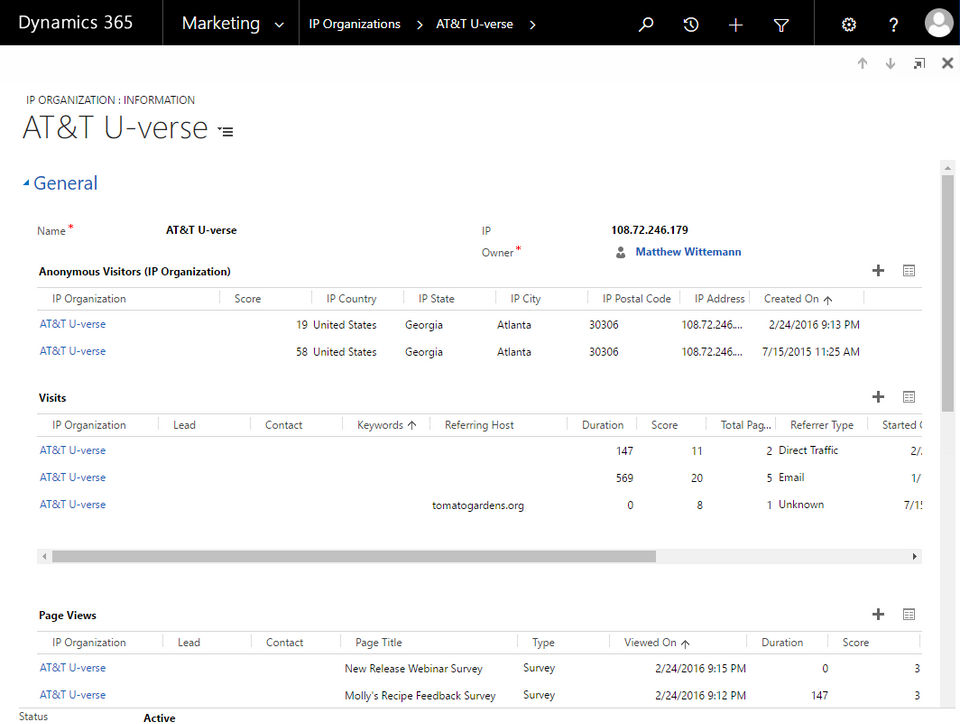Viewport: 960px width, 724px height.
Task: Open the help question mark icon
Action: pyautogui.click(x=893, y=24)
